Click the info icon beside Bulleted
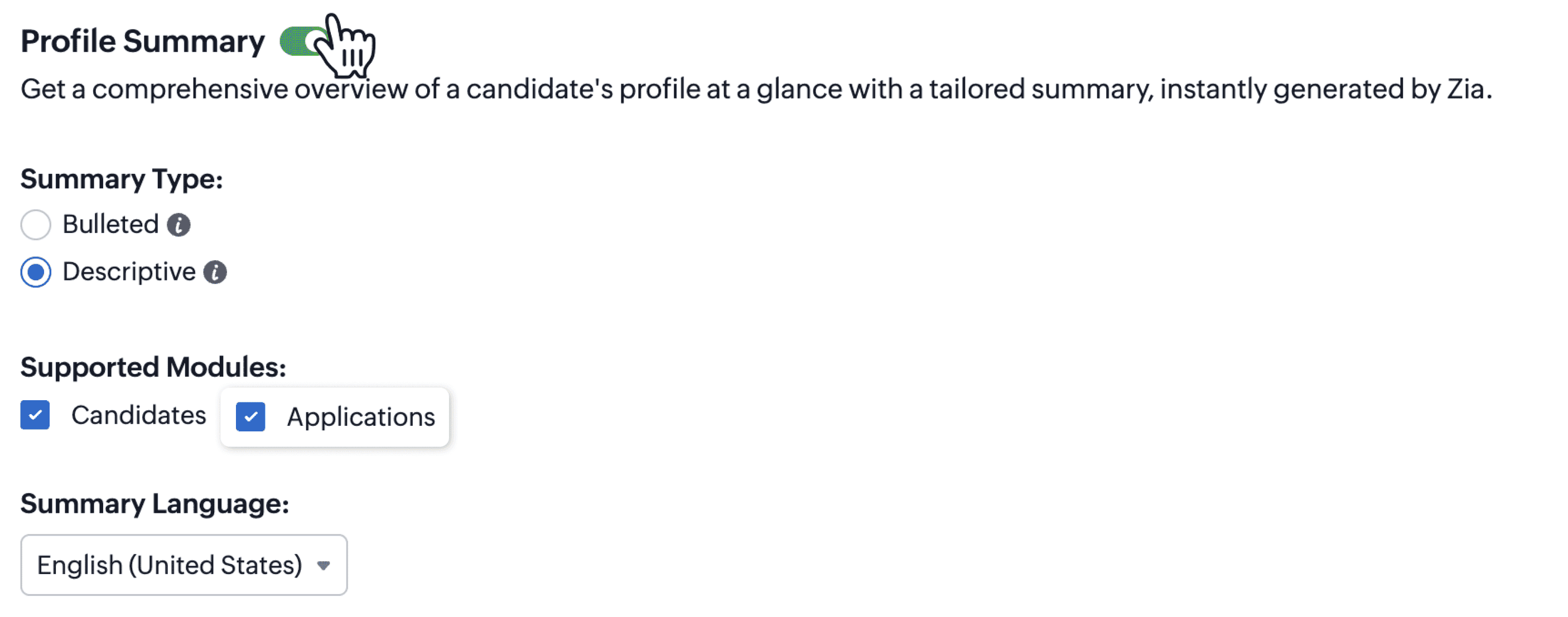 [x=178, y=225]
